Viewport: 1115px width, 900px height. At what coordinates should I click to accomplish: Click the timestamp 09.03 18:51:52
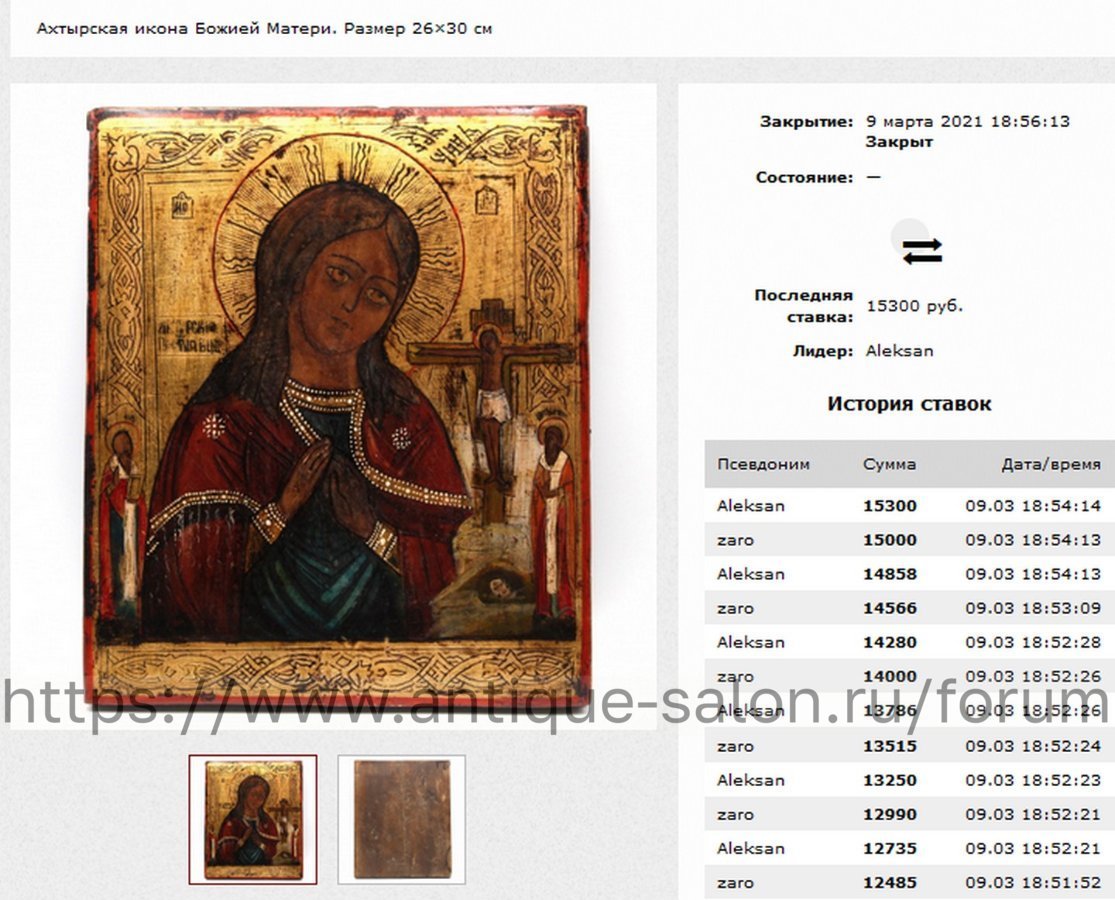[1033, 883]
